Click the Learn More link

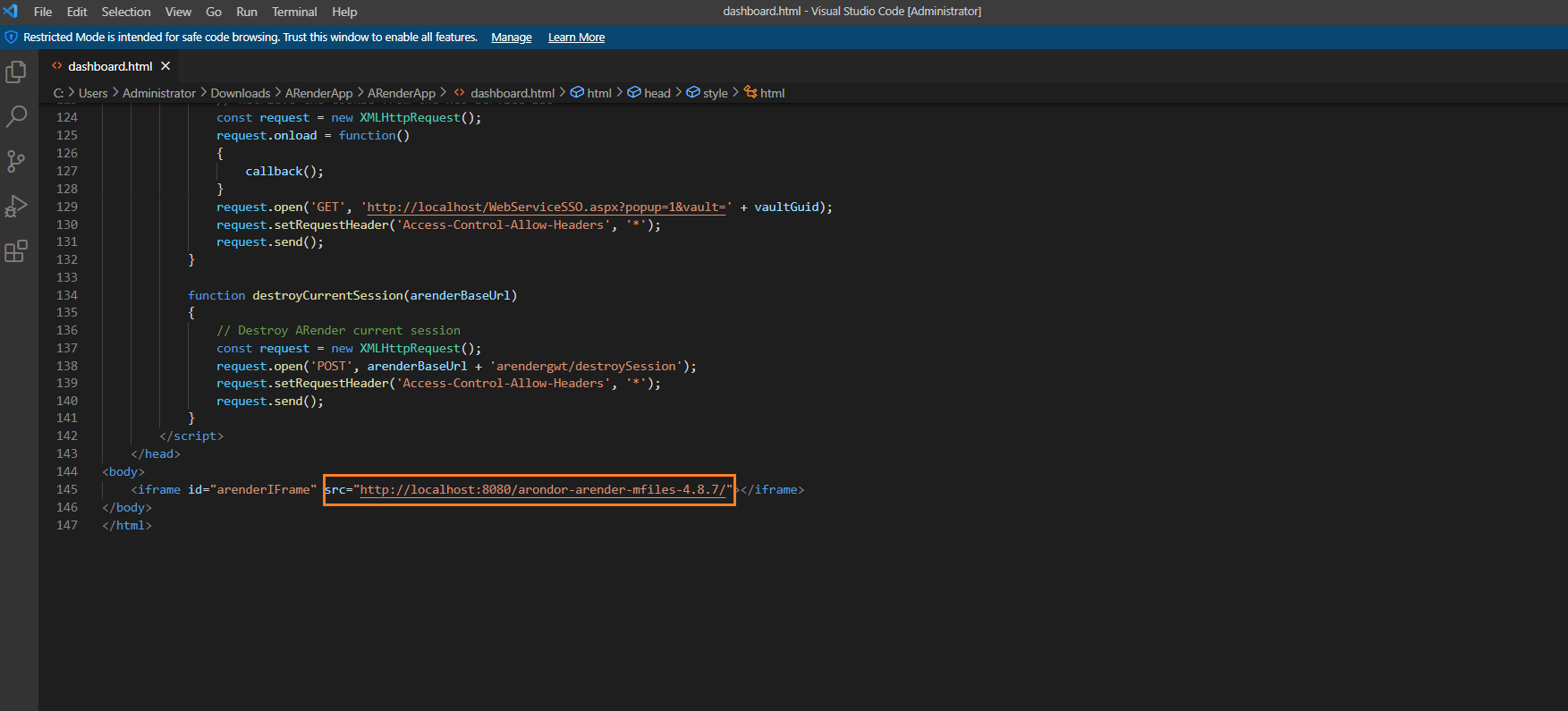[x=576, y=38]
